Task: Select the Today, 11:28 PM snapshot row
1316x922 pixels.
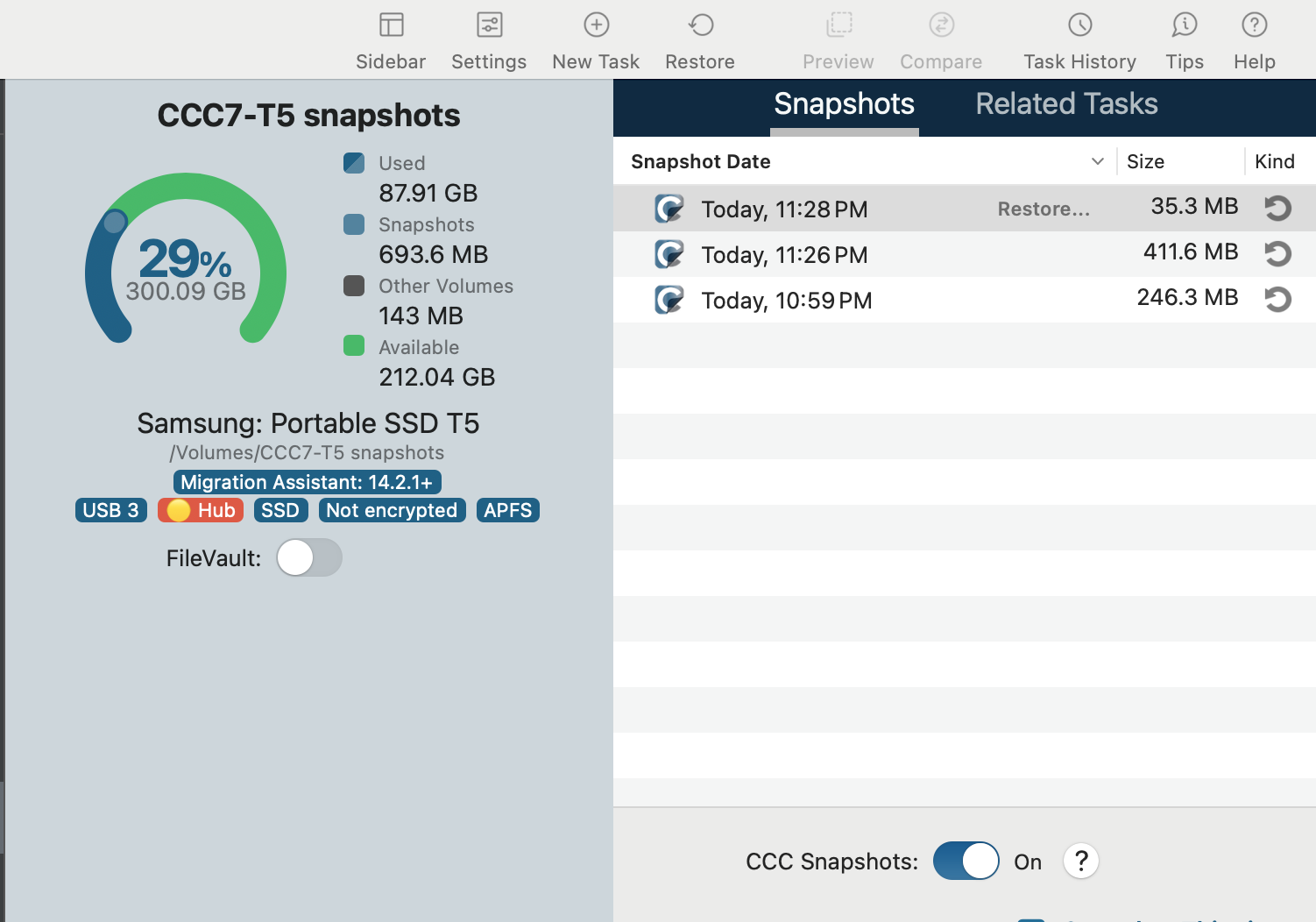Action: pyautogui.click(x=965, y=209)
